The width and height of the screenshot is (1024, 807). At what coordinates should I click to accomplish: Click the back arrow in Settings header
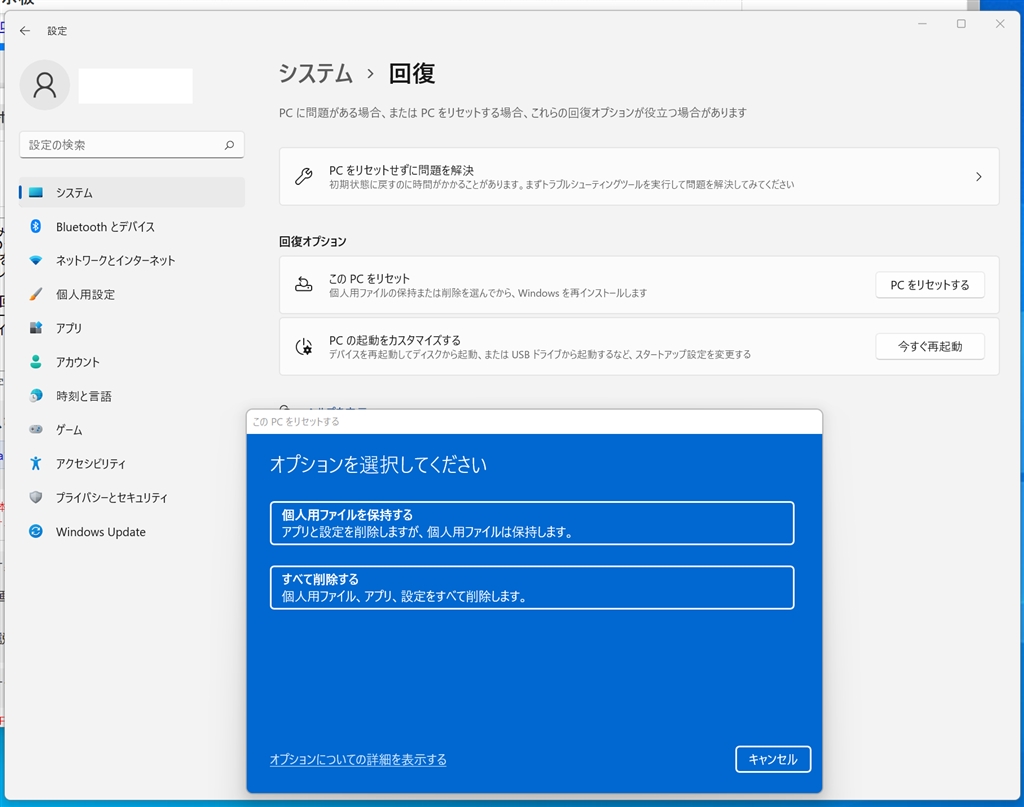pos(25,31)
